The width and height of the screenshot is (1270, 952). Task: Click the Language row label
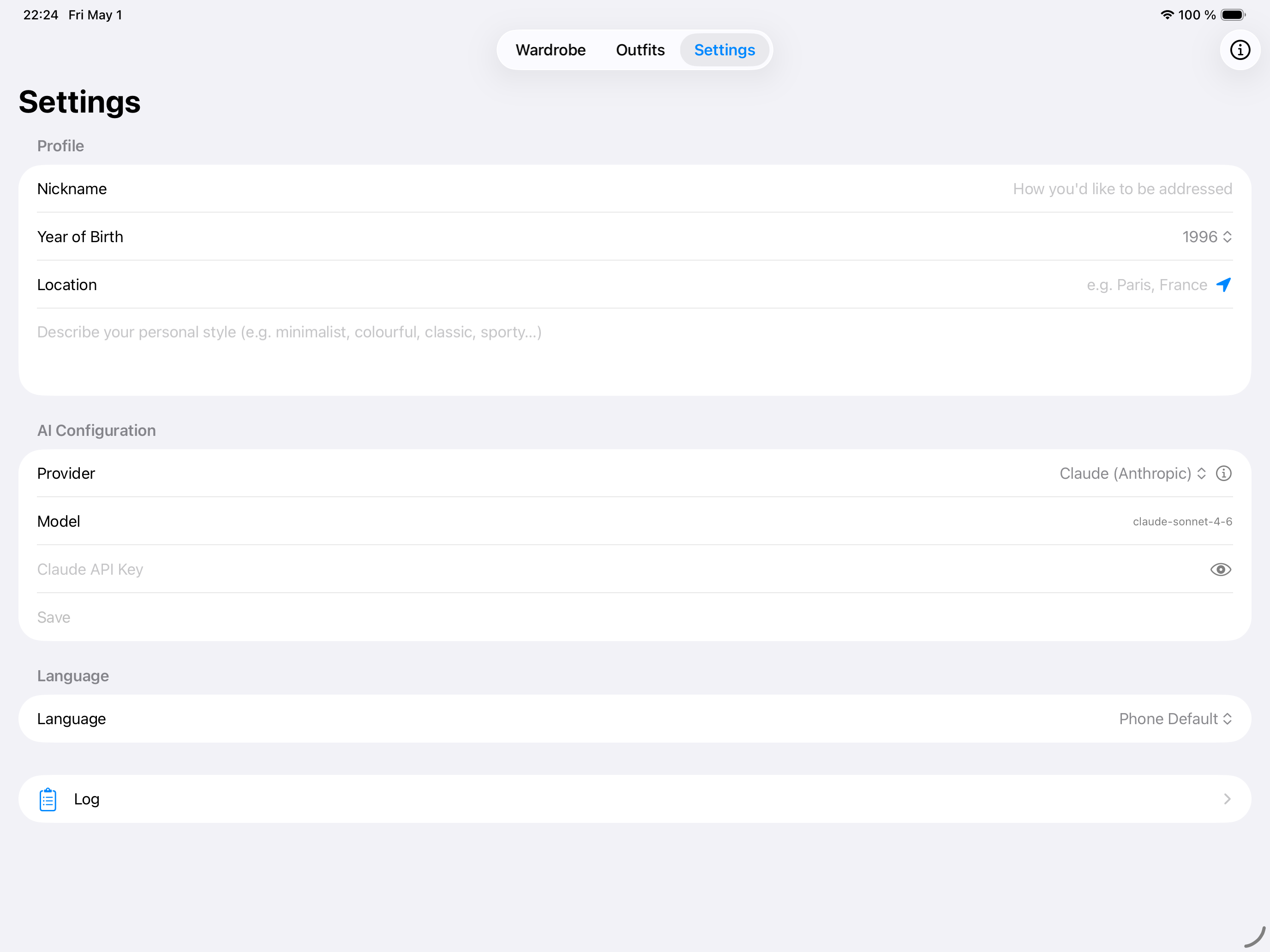point(71,719)
